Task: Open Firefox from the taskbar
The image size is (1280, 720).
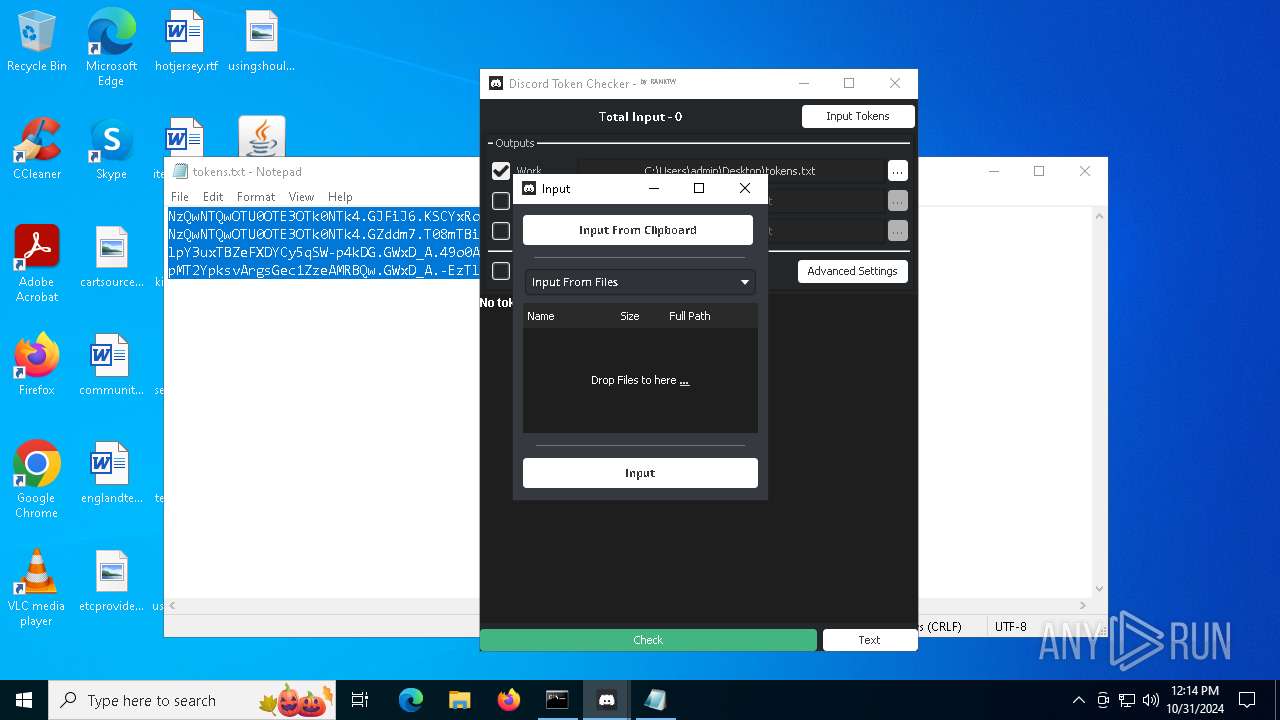Action: [508, 700]
